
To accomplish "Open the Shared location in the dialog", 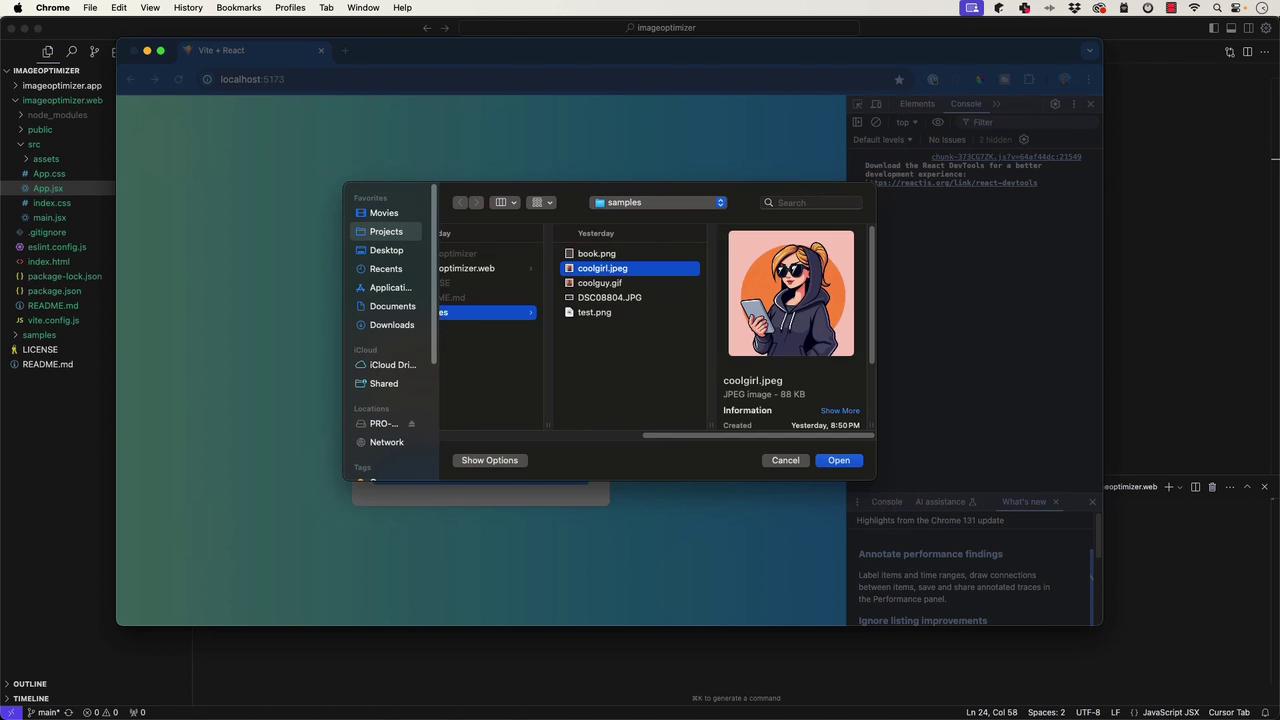I will pos(384,384).
